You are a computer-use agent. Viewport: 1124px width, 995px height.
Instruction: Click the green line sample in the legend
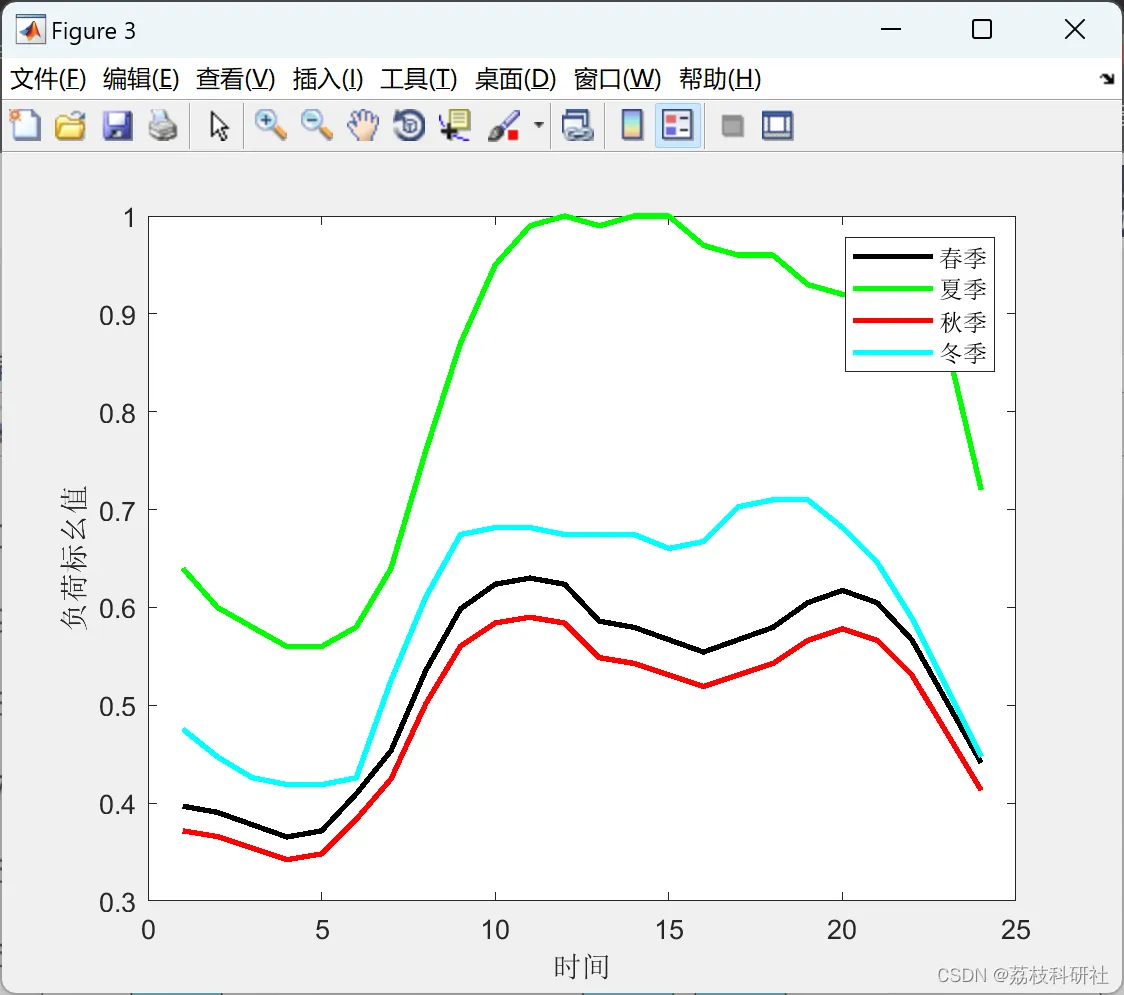pos(892,289)
